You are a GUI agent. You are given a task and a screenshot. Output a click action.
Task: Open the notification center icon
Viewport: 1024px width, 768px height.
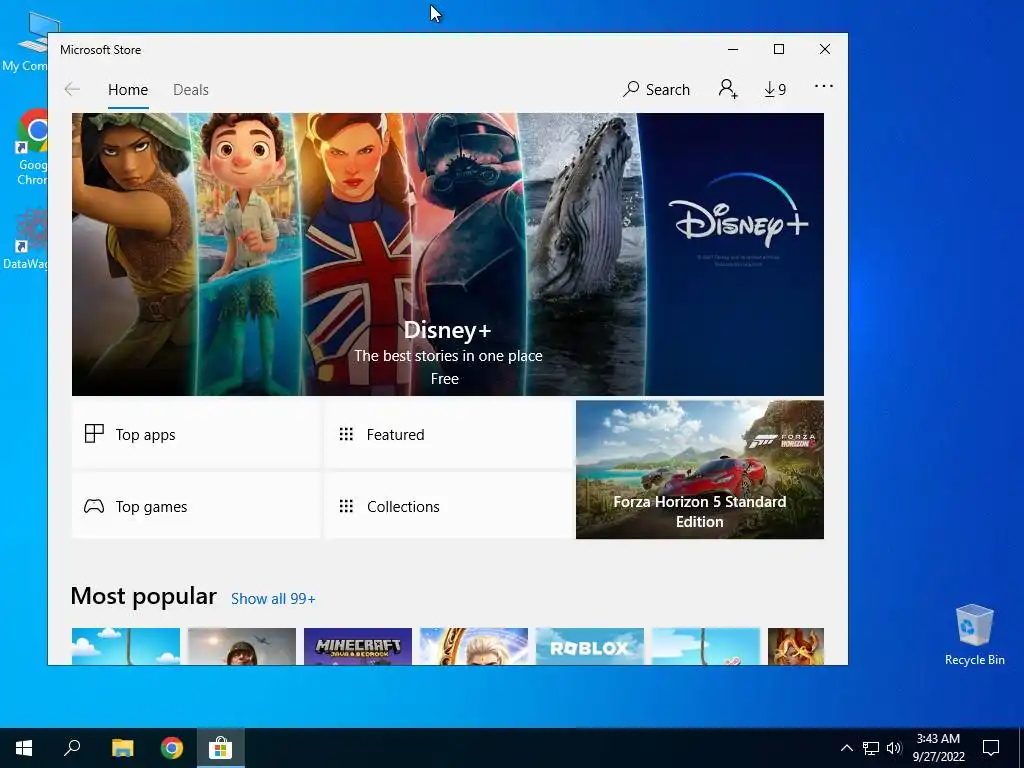[x=991, y=748]
